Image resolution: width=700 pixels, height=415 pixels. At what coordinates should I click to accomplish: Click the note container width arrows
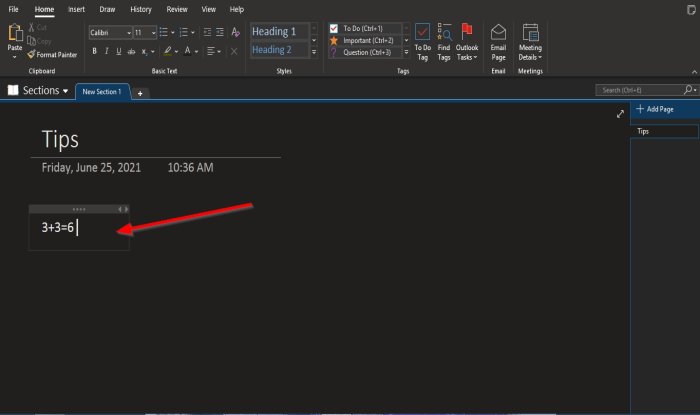click(123, 209)
